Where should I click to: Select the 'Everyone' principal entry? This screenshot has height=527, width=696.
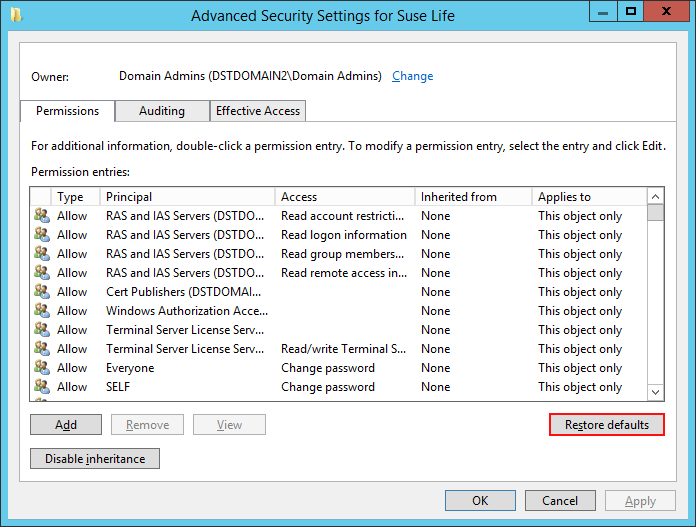(130, 368)
